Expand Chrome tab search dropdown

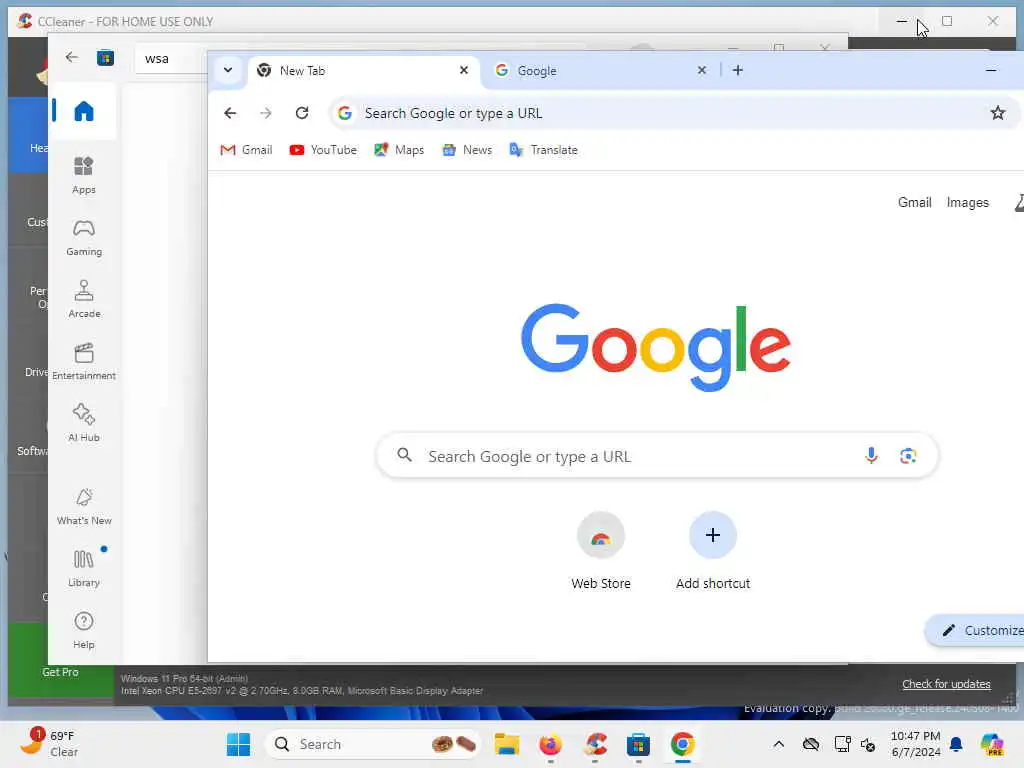point(228,70)
